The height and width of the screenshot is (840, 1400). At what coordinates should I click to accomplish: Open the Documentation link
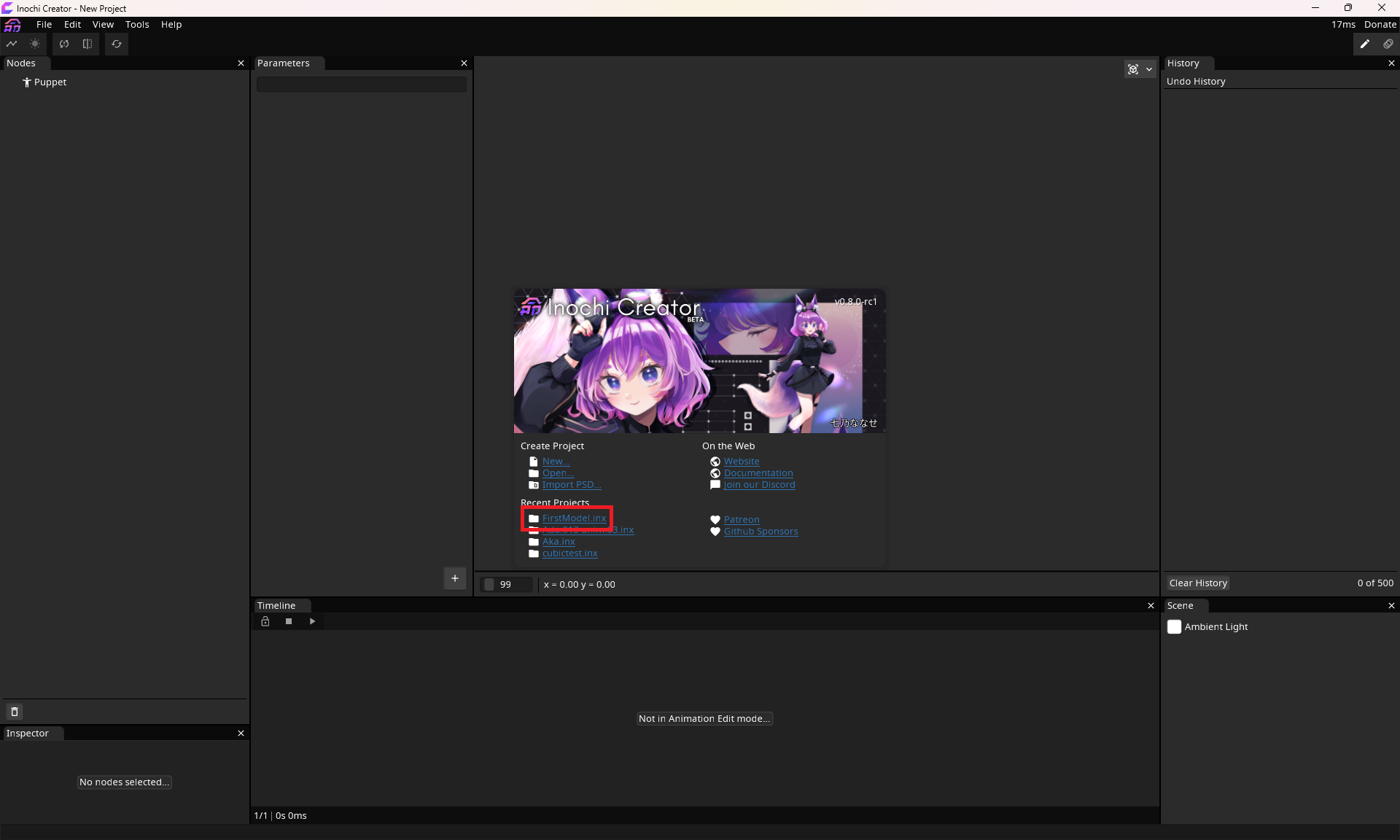coord(758,473)
